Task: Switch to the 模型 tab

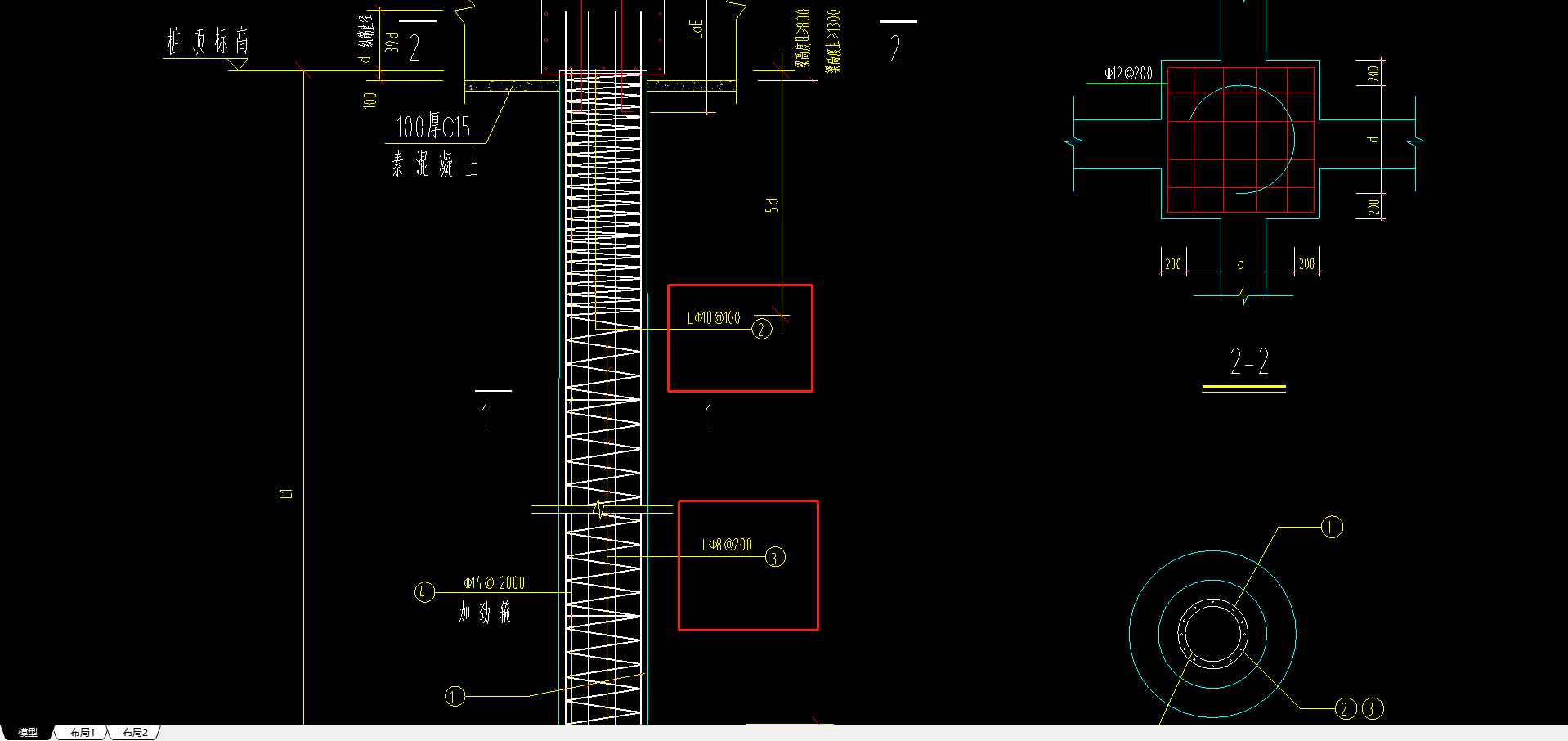Action: [x=28, y=733]
